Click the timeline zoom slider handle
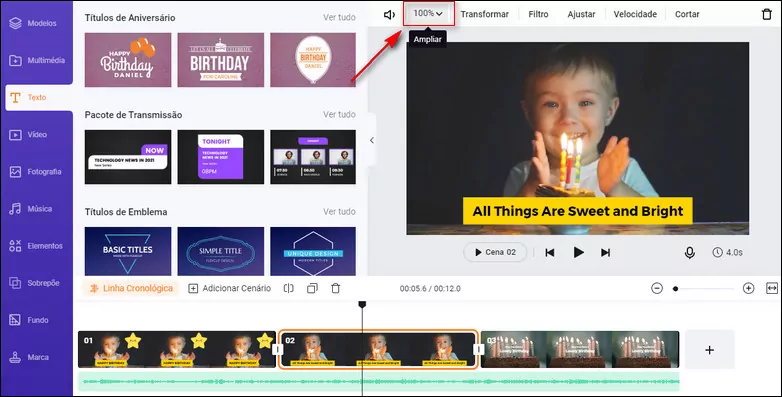This screenshot has height=397, width=782. [x=675, y=289]
